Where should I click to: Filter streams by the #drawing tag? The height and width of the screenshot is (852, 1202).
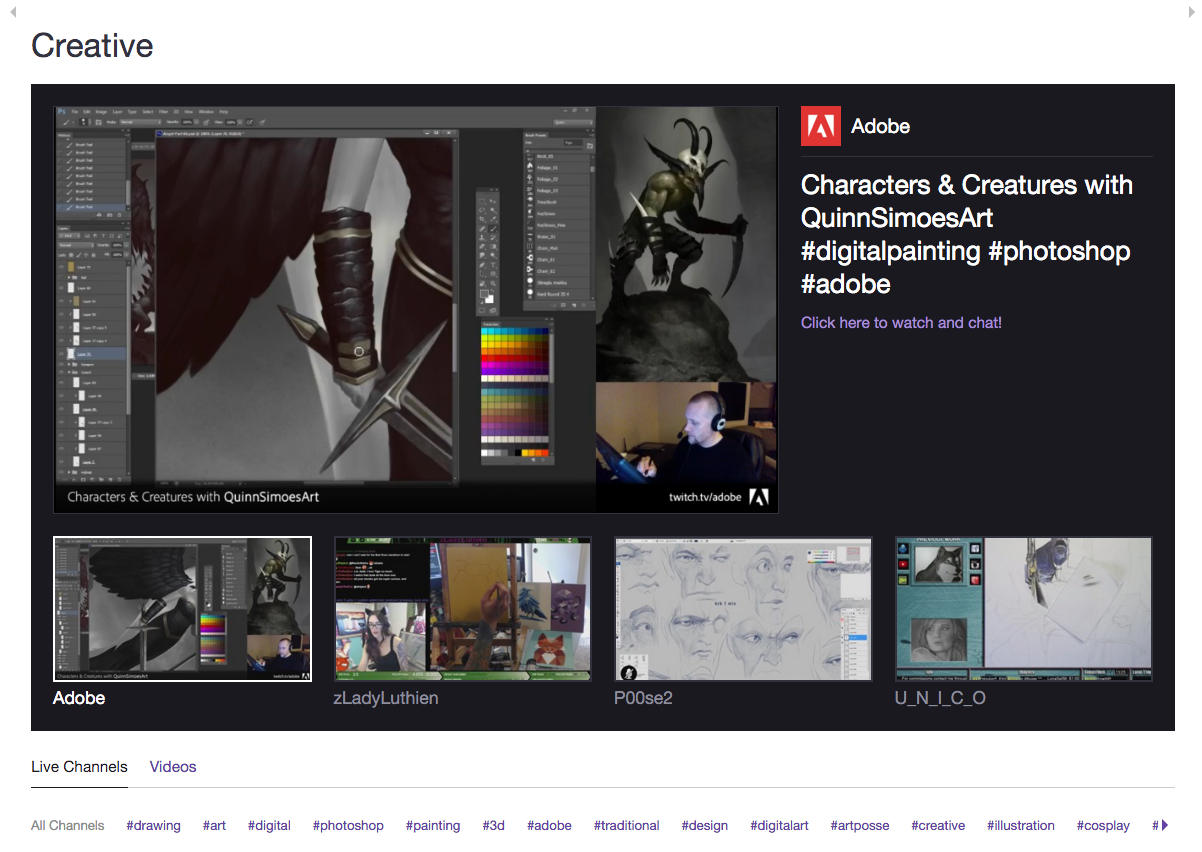[x=153, y=825]
